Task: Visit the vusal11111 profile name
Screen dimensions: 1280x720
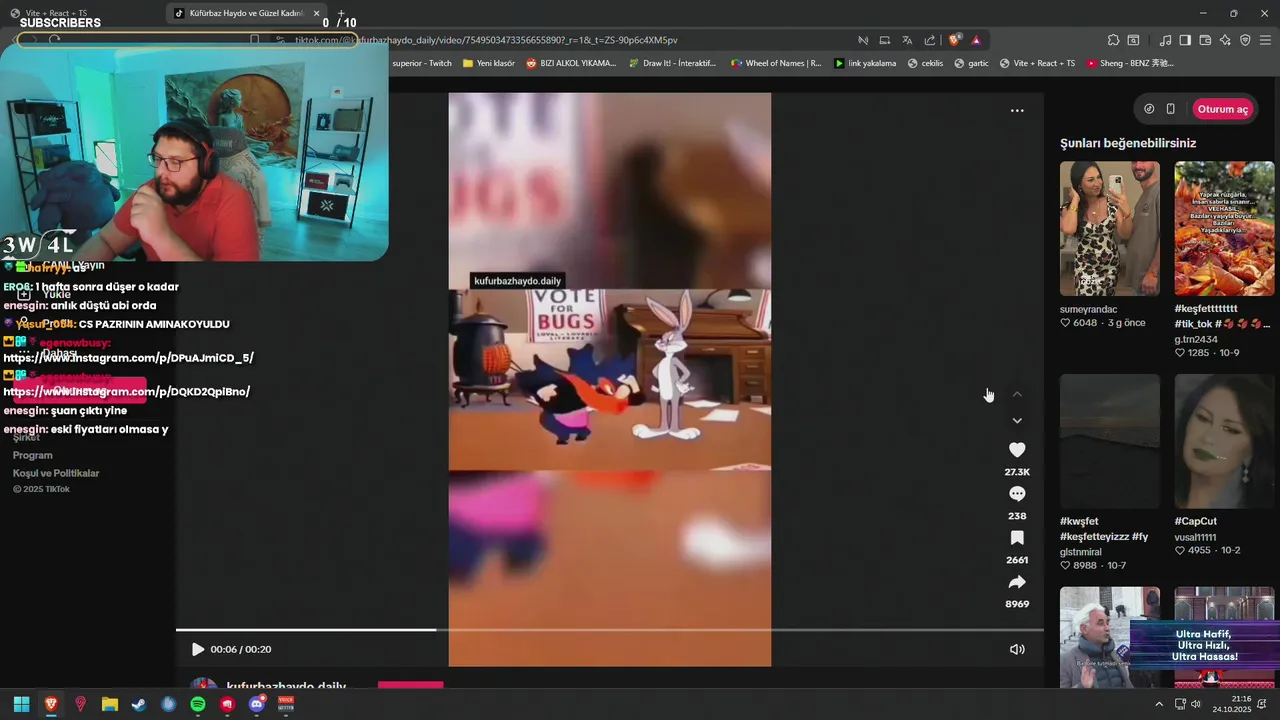Action: [1195, 538]
